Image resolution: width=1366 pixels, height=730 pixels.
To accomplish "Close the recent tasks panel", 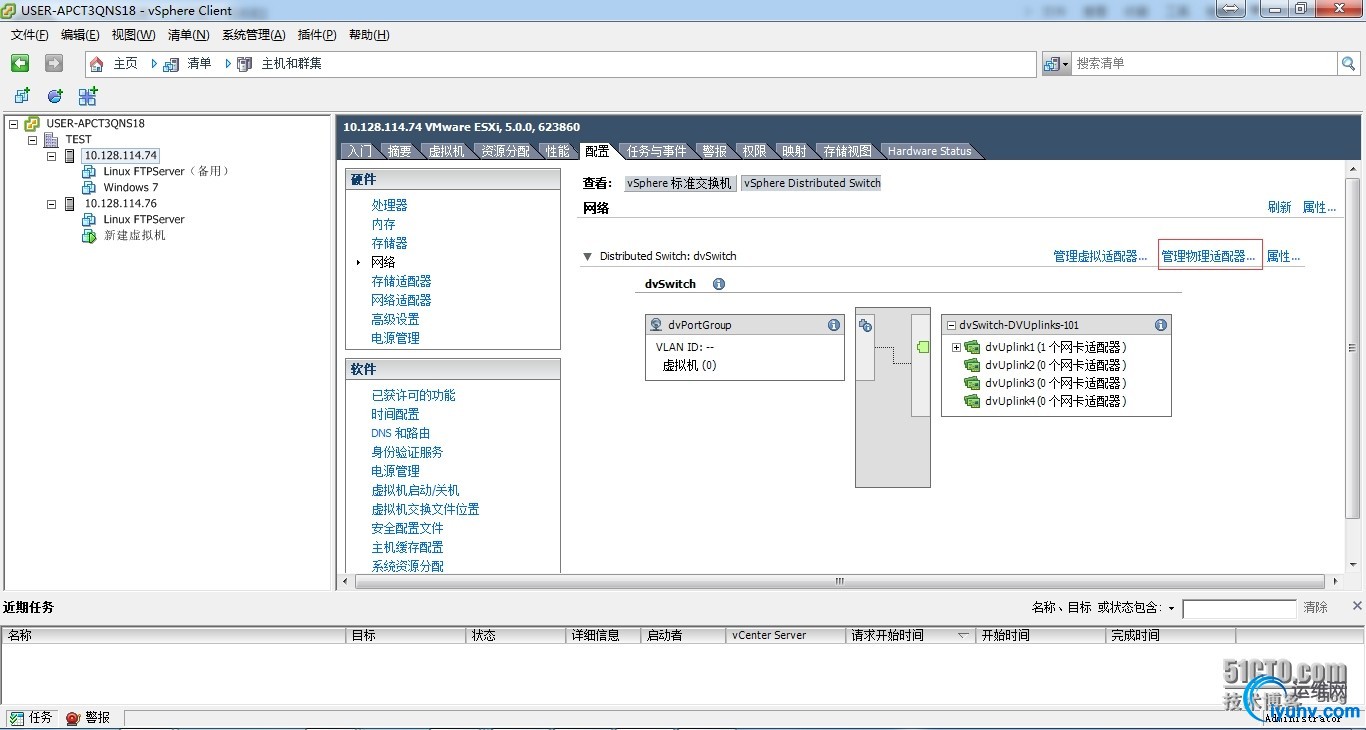I will pyautogui.click(x=1357, y=606).
